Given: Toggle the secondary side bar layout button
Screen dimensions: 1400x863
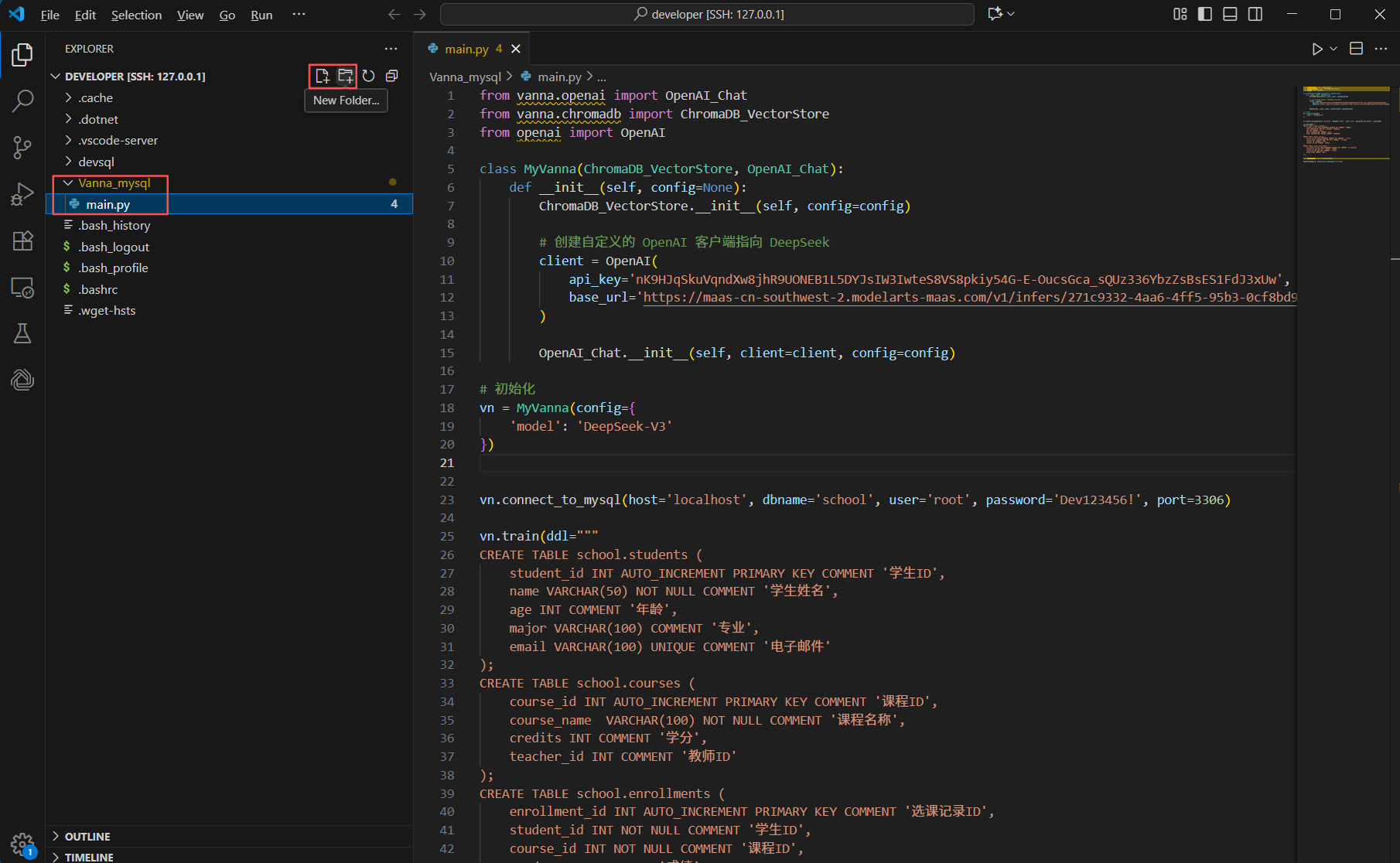Looking at the screenshot, I should click(x=1255, y=14).
